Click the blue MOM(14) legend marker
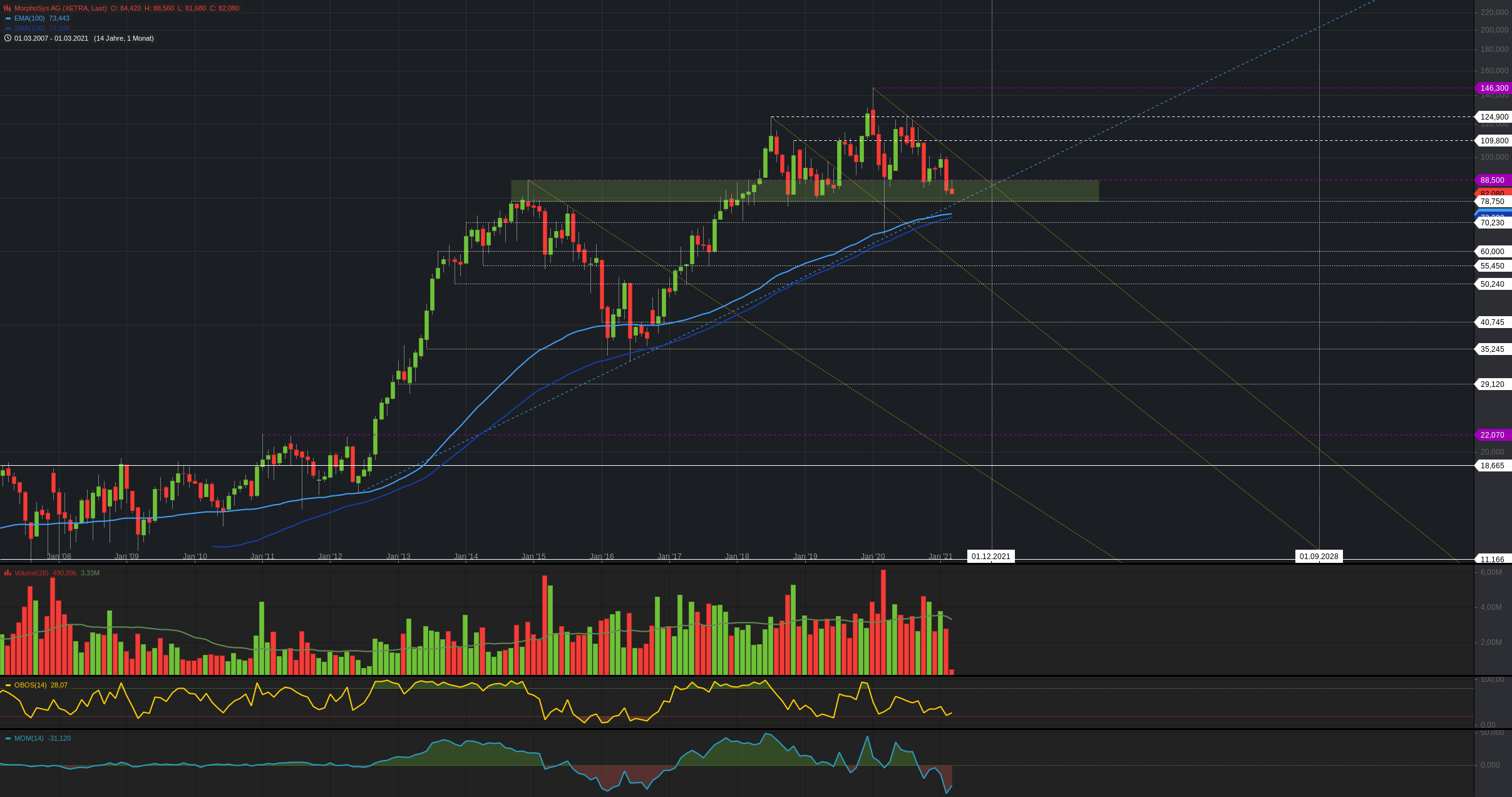This screenshot has height=797, width=1512. 8,739
